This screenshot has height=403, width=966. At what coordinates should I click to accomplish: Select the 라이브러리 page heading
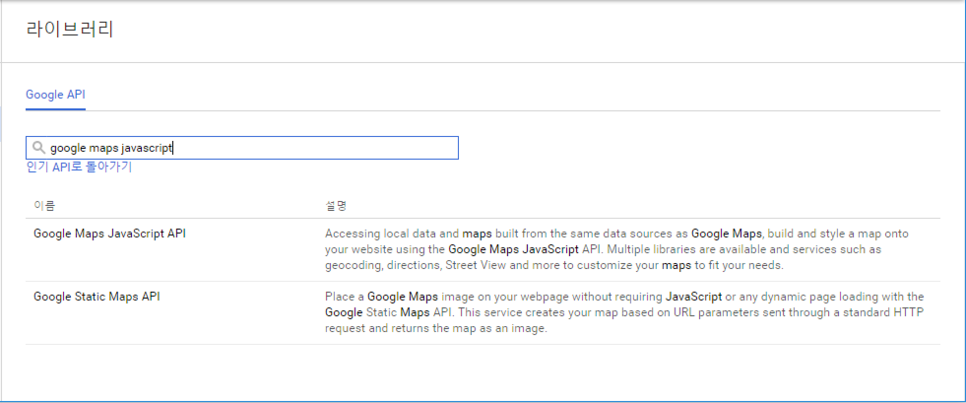pos(70,30)
